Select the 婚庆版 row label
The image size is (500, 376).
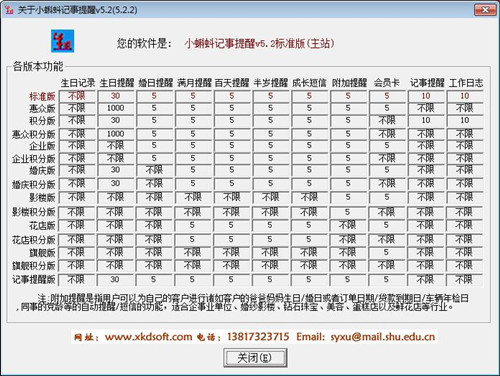42,170
